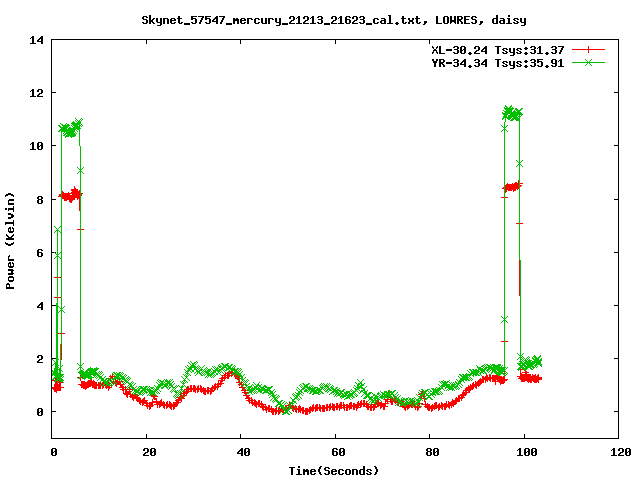Click the first green calibration plateau near 10.7 K
Image resolution: width=640 pixels, height=480 pixels.
coord(71,128)
